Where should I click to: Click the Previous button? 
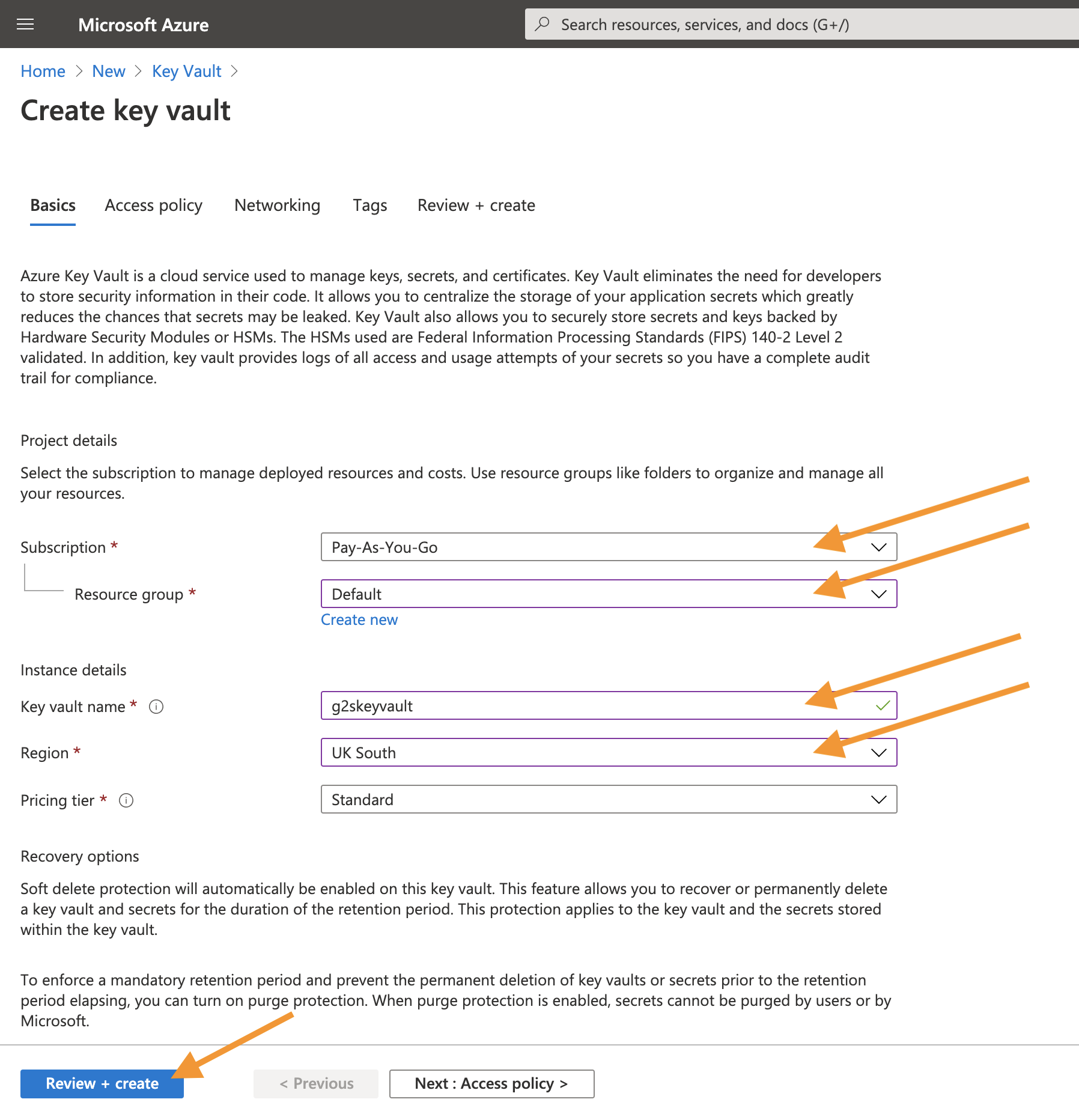316,1083
